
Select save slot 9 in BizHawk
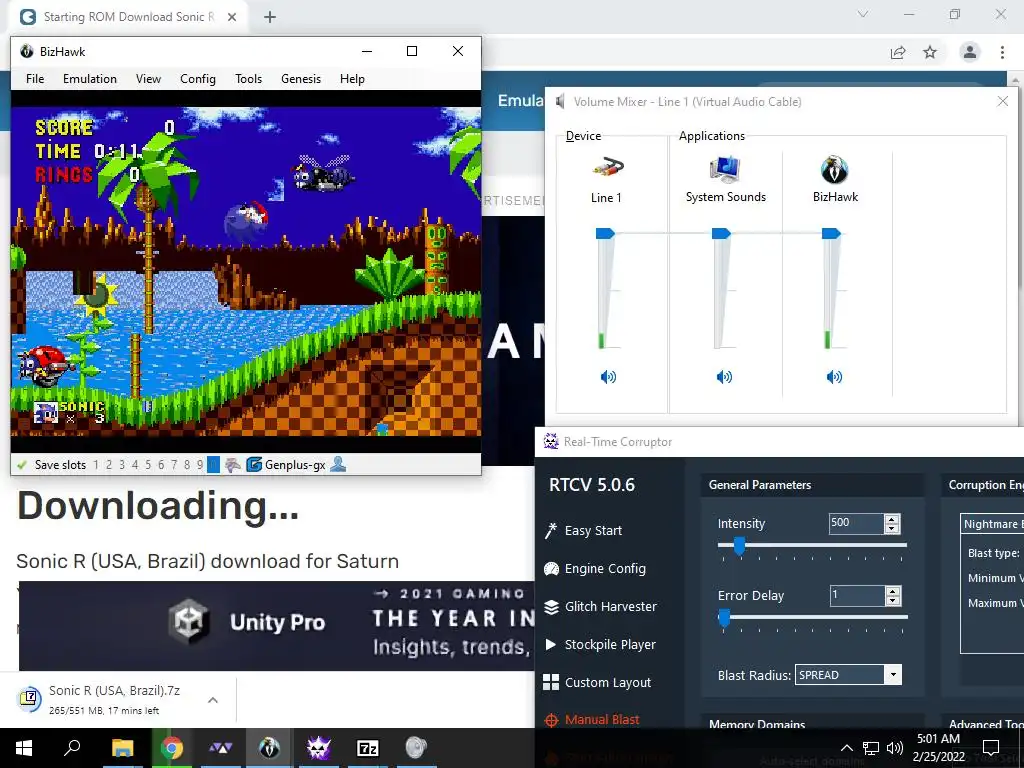point(200,465)
